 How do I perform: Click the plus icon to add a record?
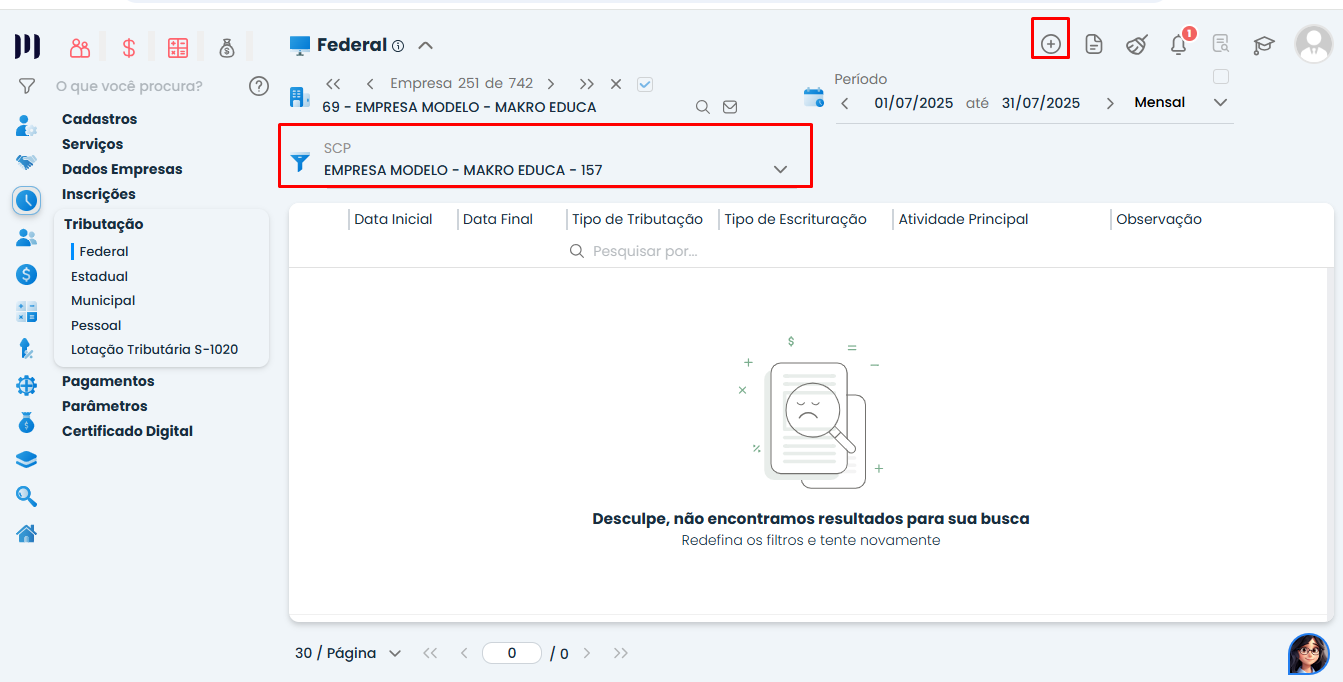click(1050, 44)
